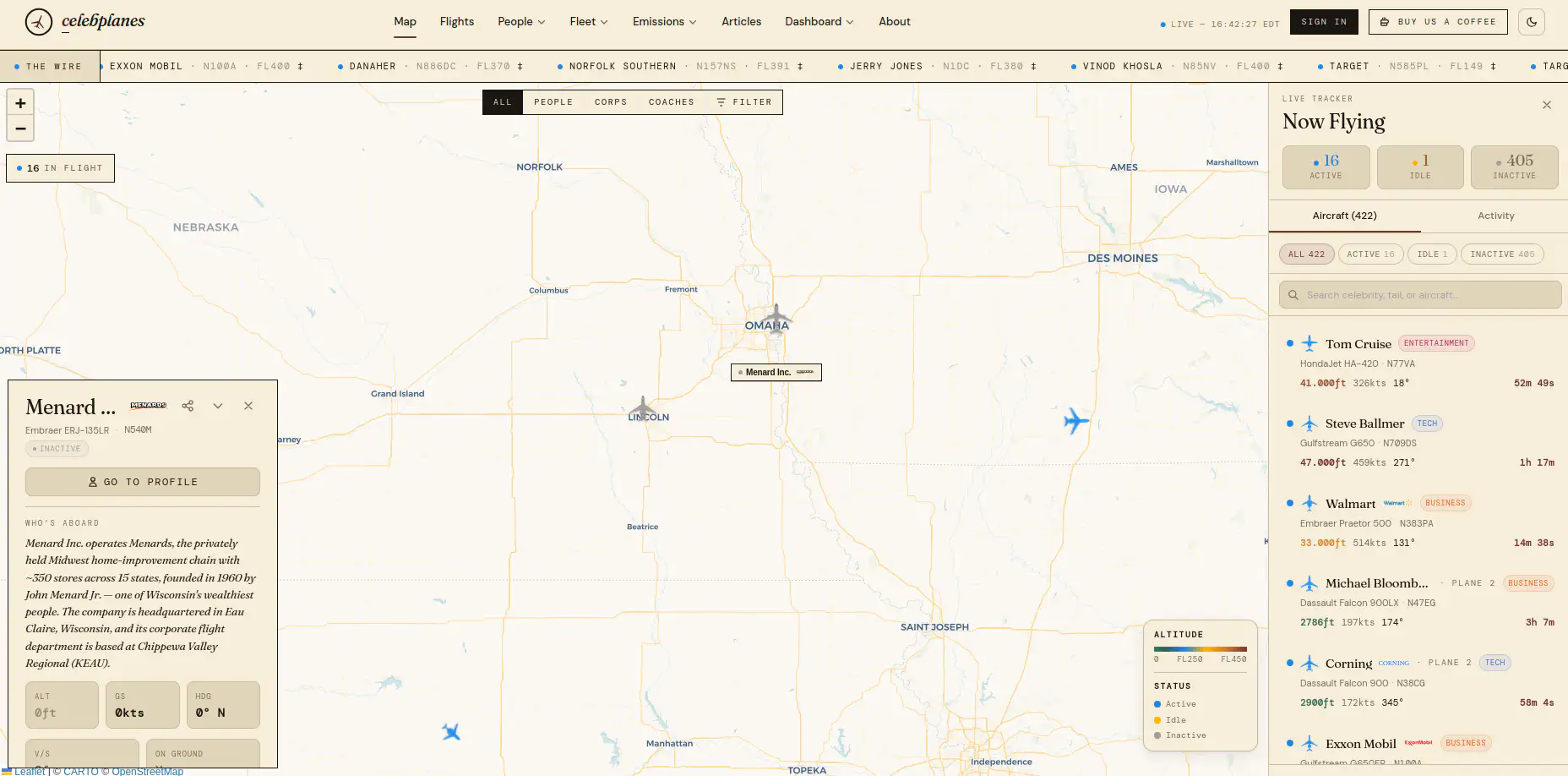This screenshot has height=776, width=1568.
Task: Filter the map to People
Action: [x=553, y=102]
